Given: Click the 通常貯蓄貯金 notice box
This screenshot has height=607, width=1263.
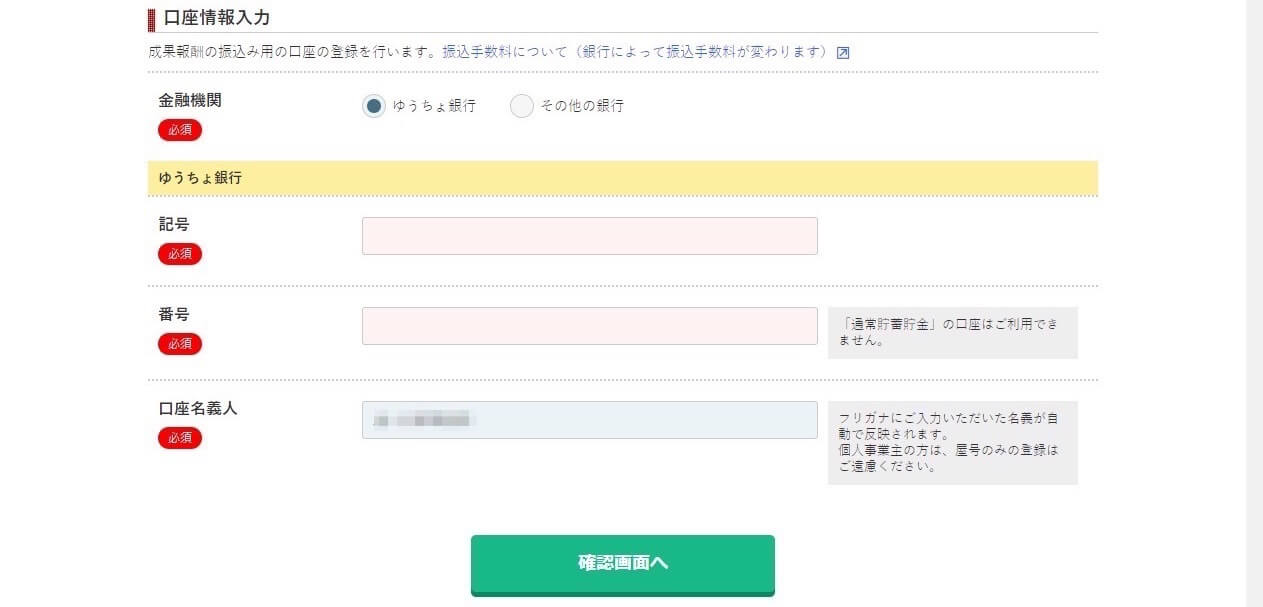Looking at the screenshot, I should [x=953, y=333].
